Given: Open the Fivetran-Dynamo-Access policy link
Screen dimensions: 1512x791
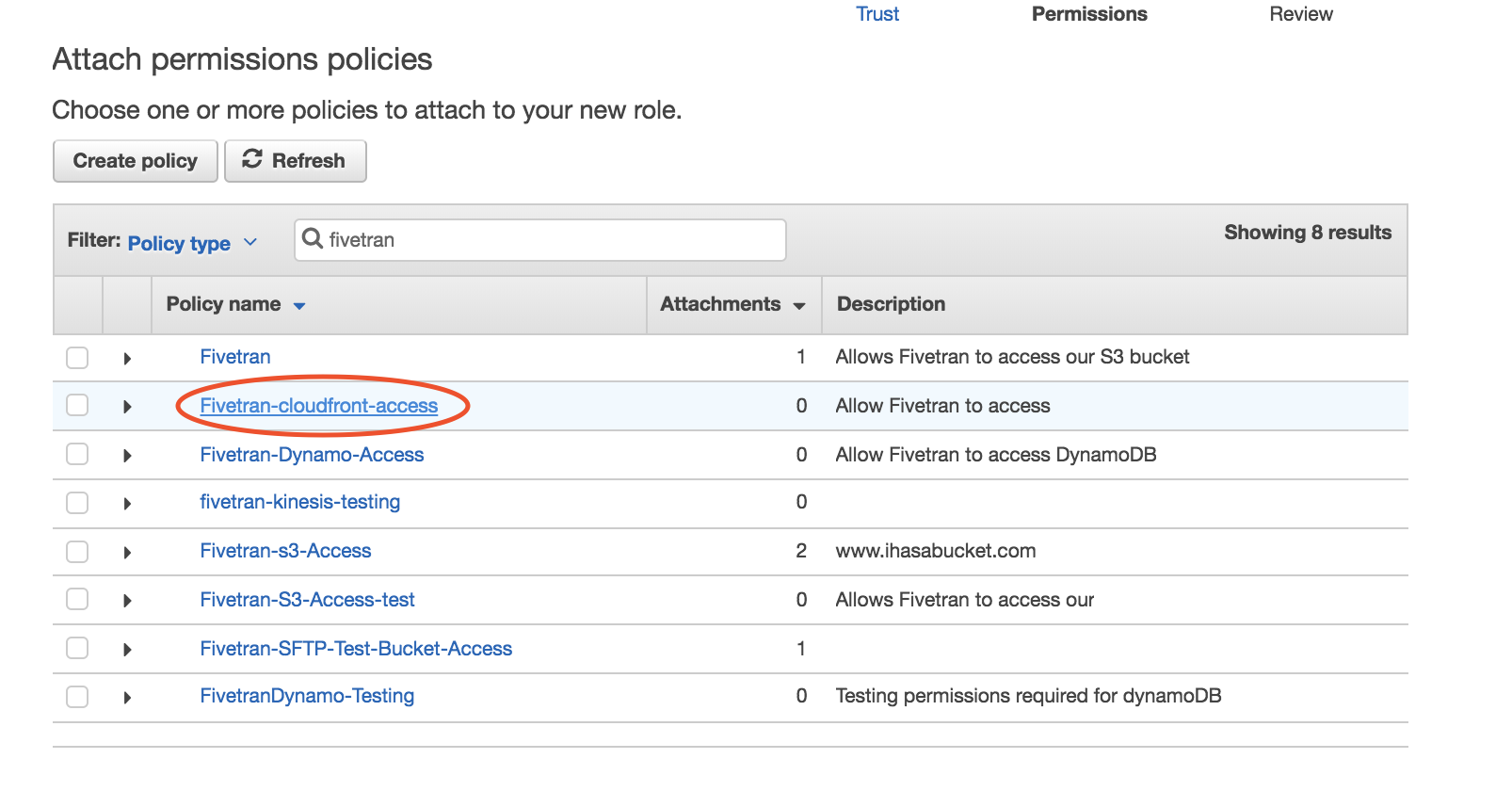Looking at the screenshot, I should [312, 455].
